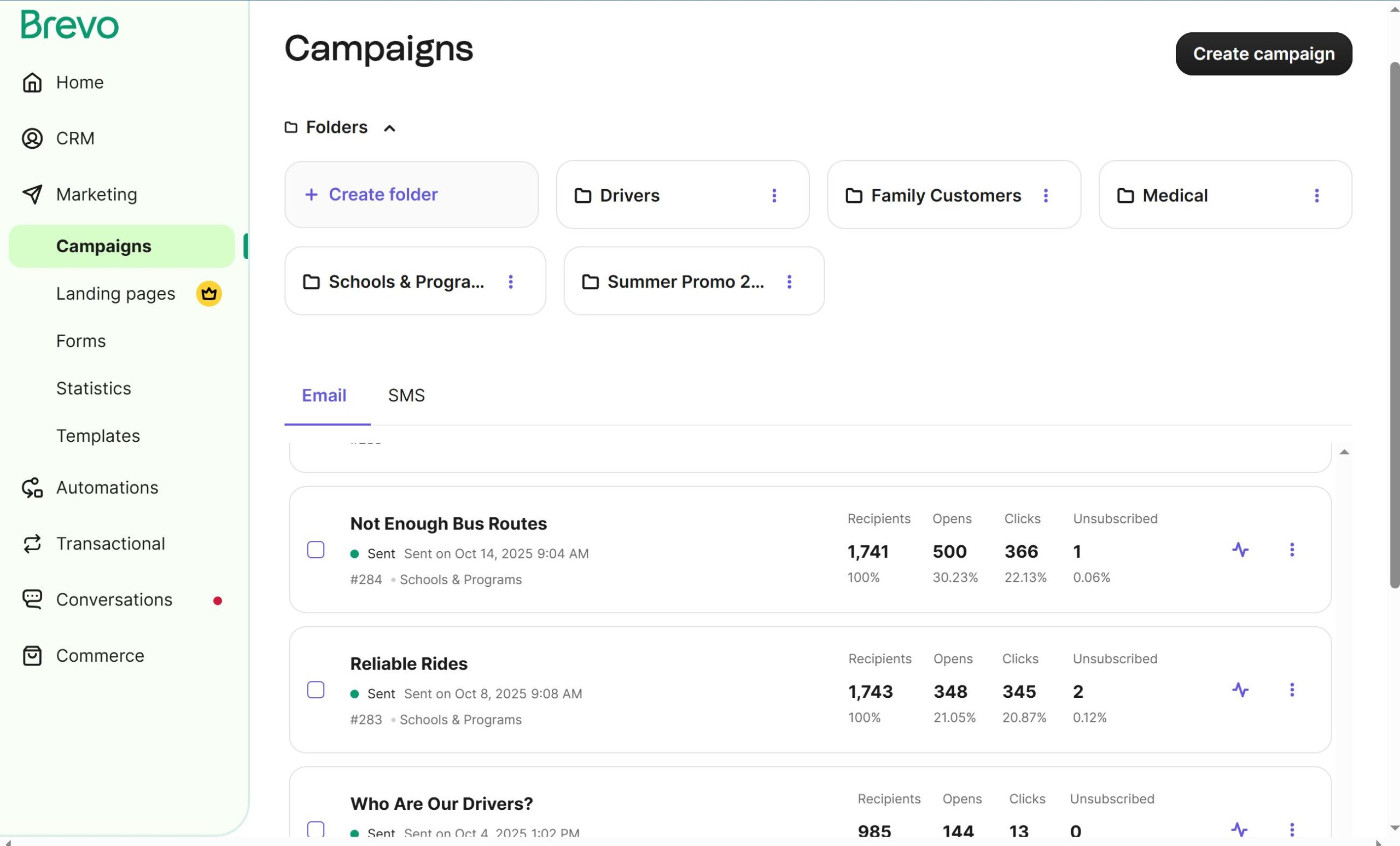Click the page vertical scrollbar thumb
The image size is (1400, 846).
click(x=1395, y=325)
